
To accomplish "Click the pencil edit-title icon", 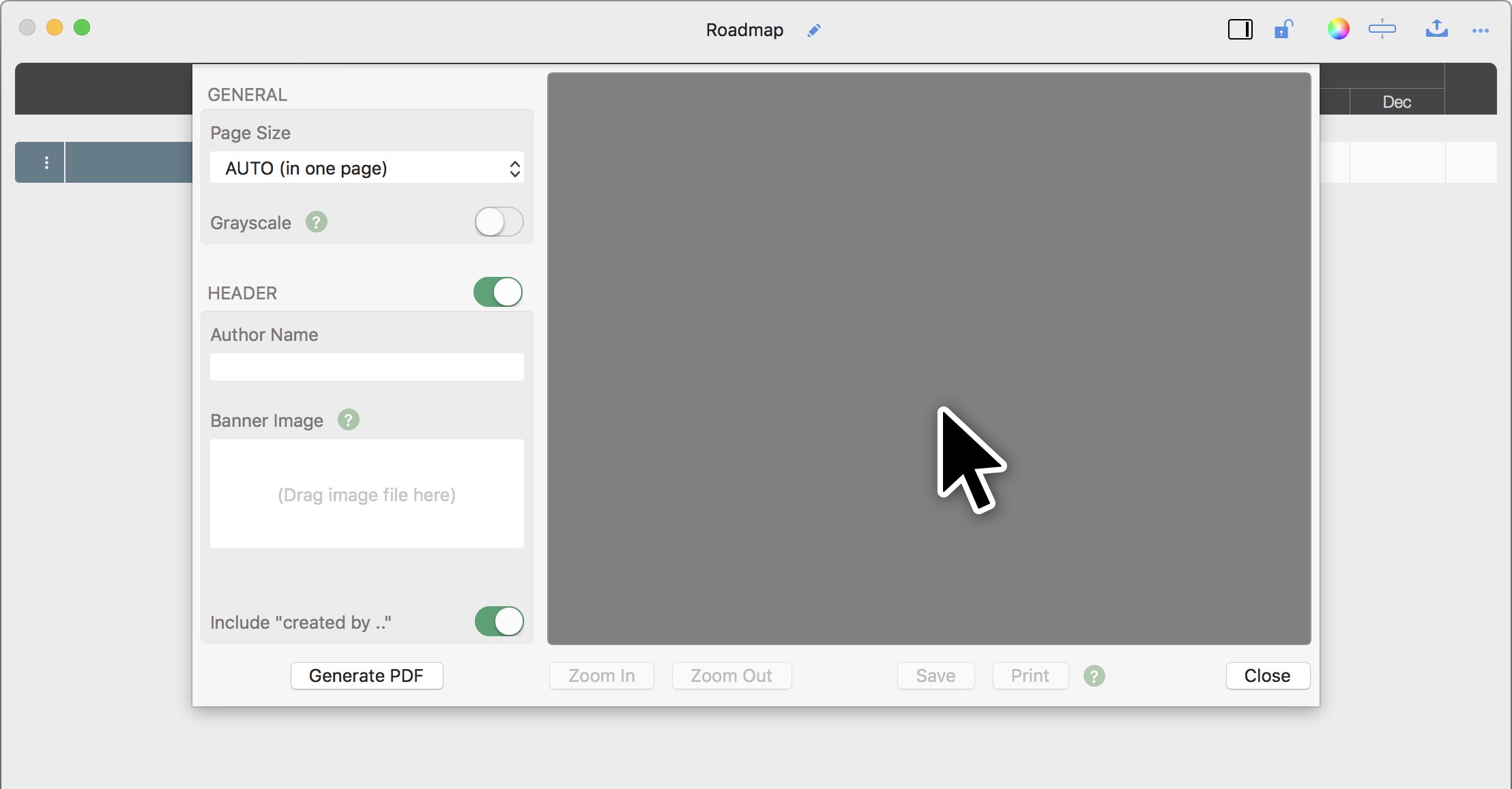I will [x=813, y=30].
